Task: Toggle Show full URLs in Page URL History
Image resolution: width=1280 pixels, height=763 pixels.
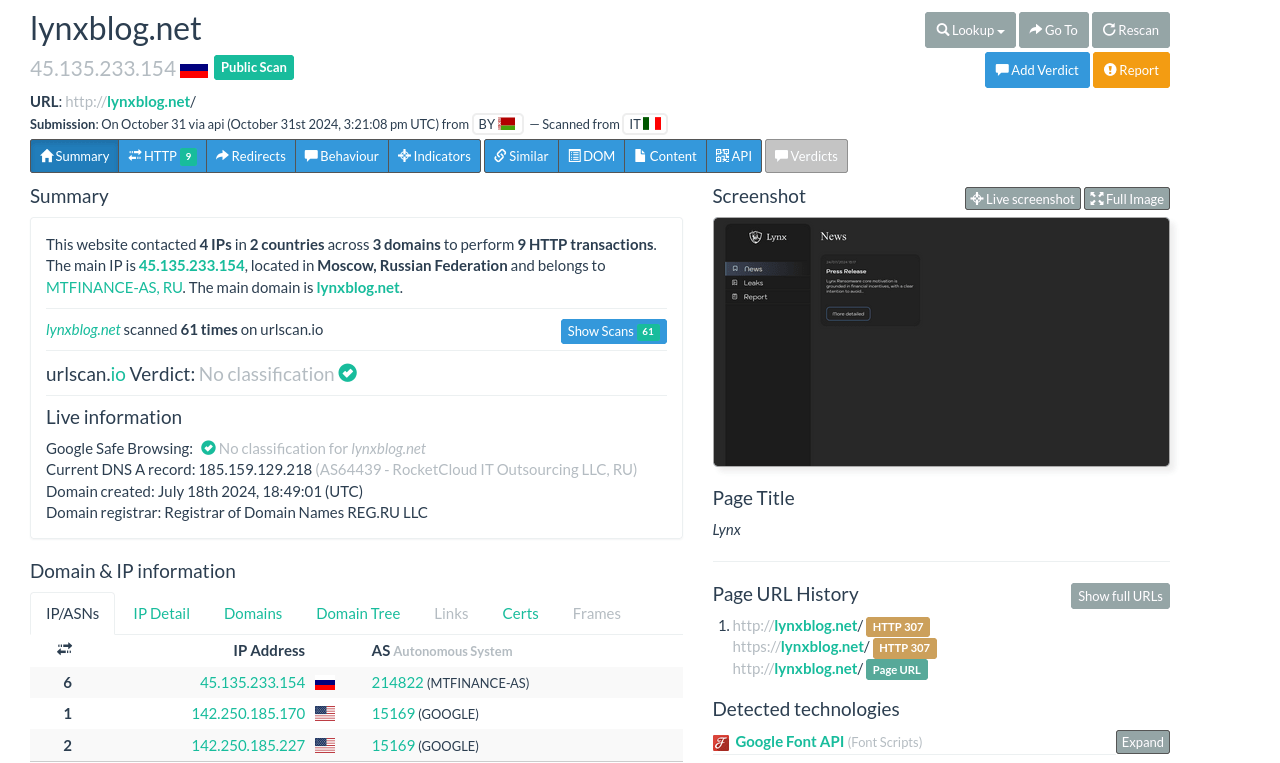Action: 1119,596
